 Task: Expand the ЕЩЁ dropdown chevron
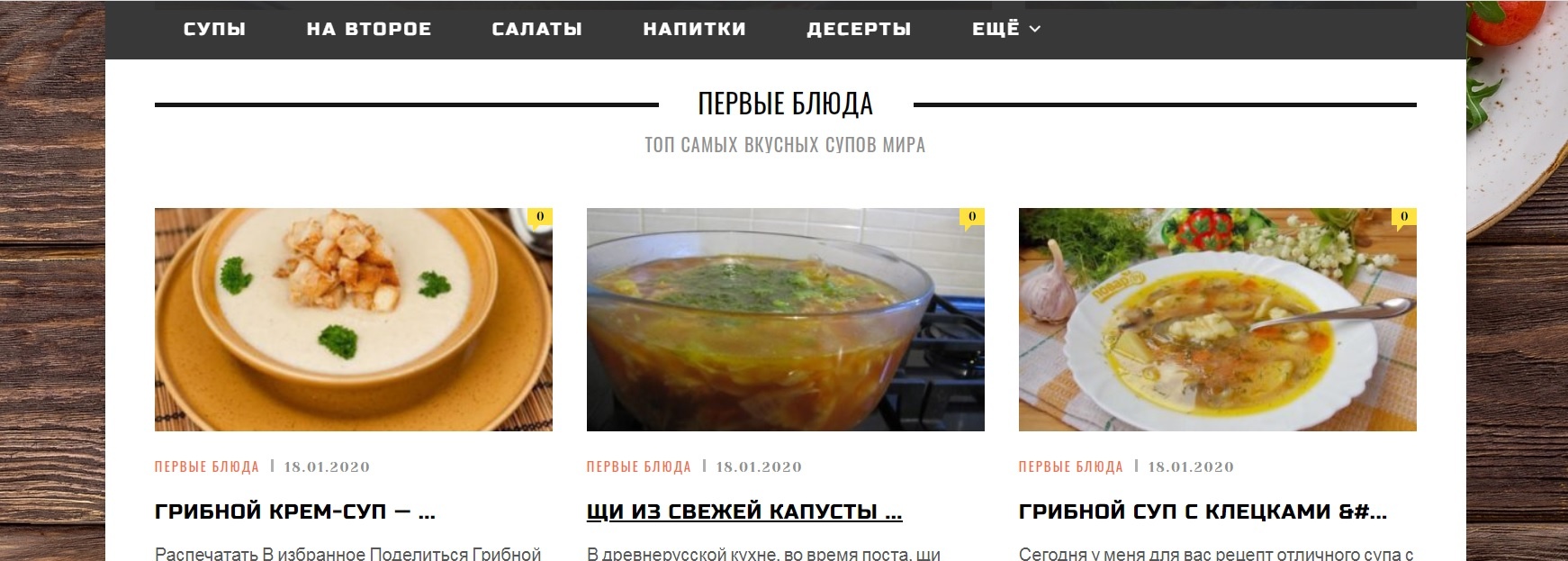[x=1035, y=29]
